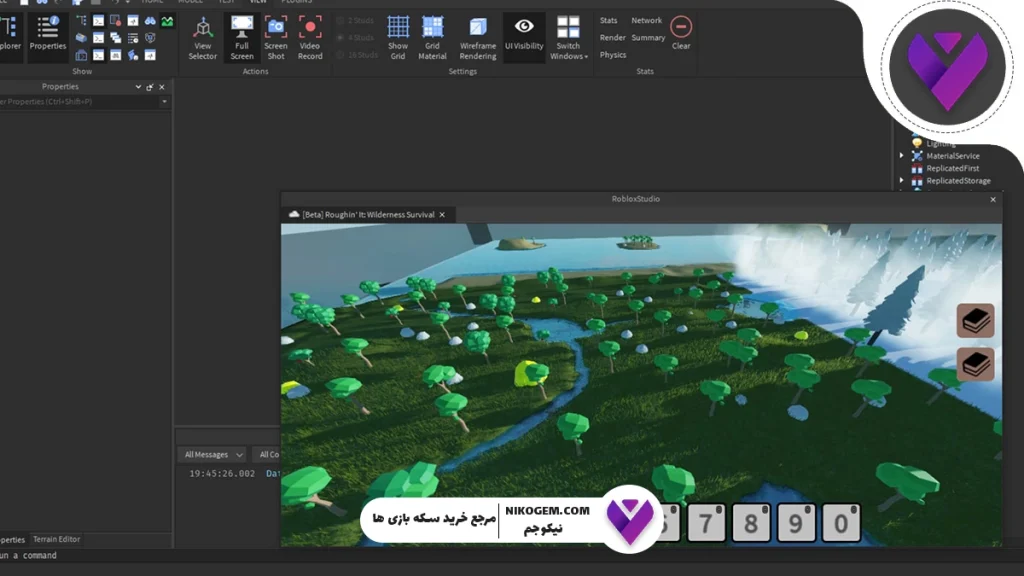Click the View Selector cube icon

[x=202, y=27]
